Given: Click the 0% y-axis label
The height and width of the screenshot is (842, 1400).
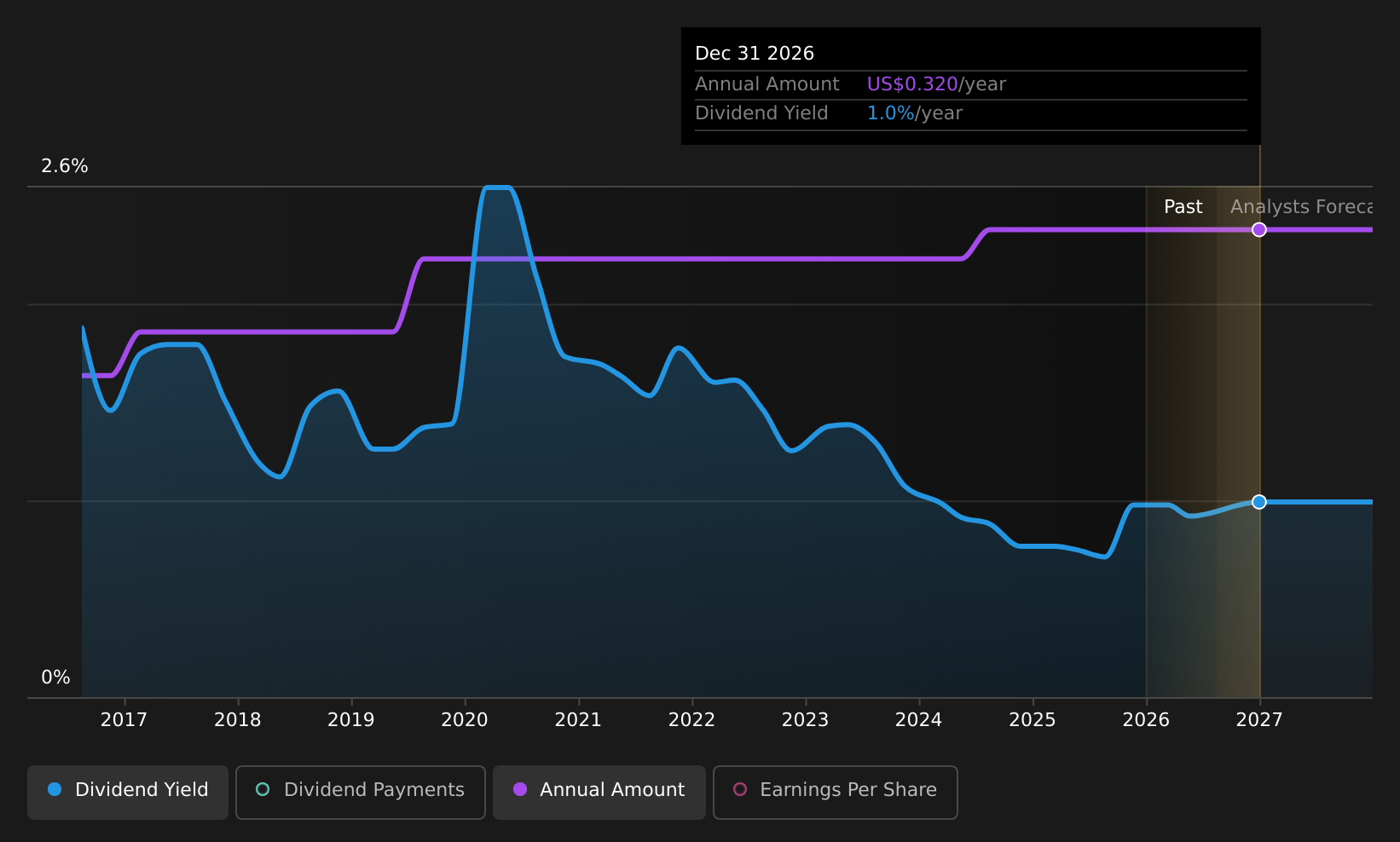Looking at the screenshot, I should pyautogui.click(x=56, y=678).
